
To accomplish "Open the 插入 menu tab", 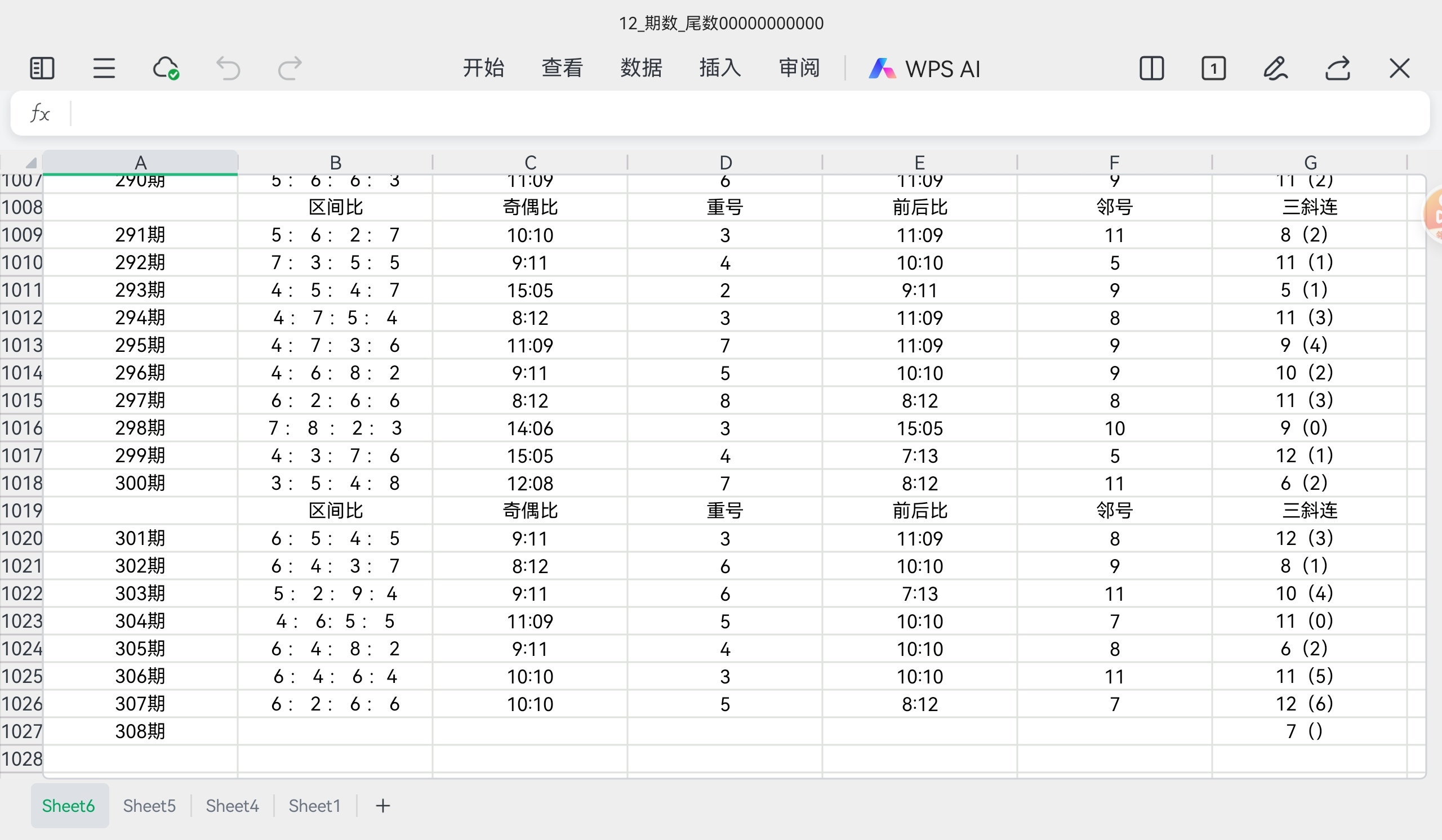I will click(x=720, y=68).
